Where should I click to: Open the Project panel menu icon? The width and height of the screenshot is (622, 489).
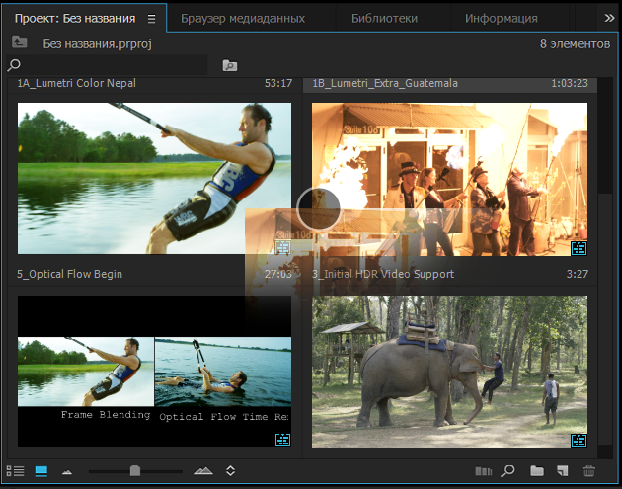click(x=151, y=19)
